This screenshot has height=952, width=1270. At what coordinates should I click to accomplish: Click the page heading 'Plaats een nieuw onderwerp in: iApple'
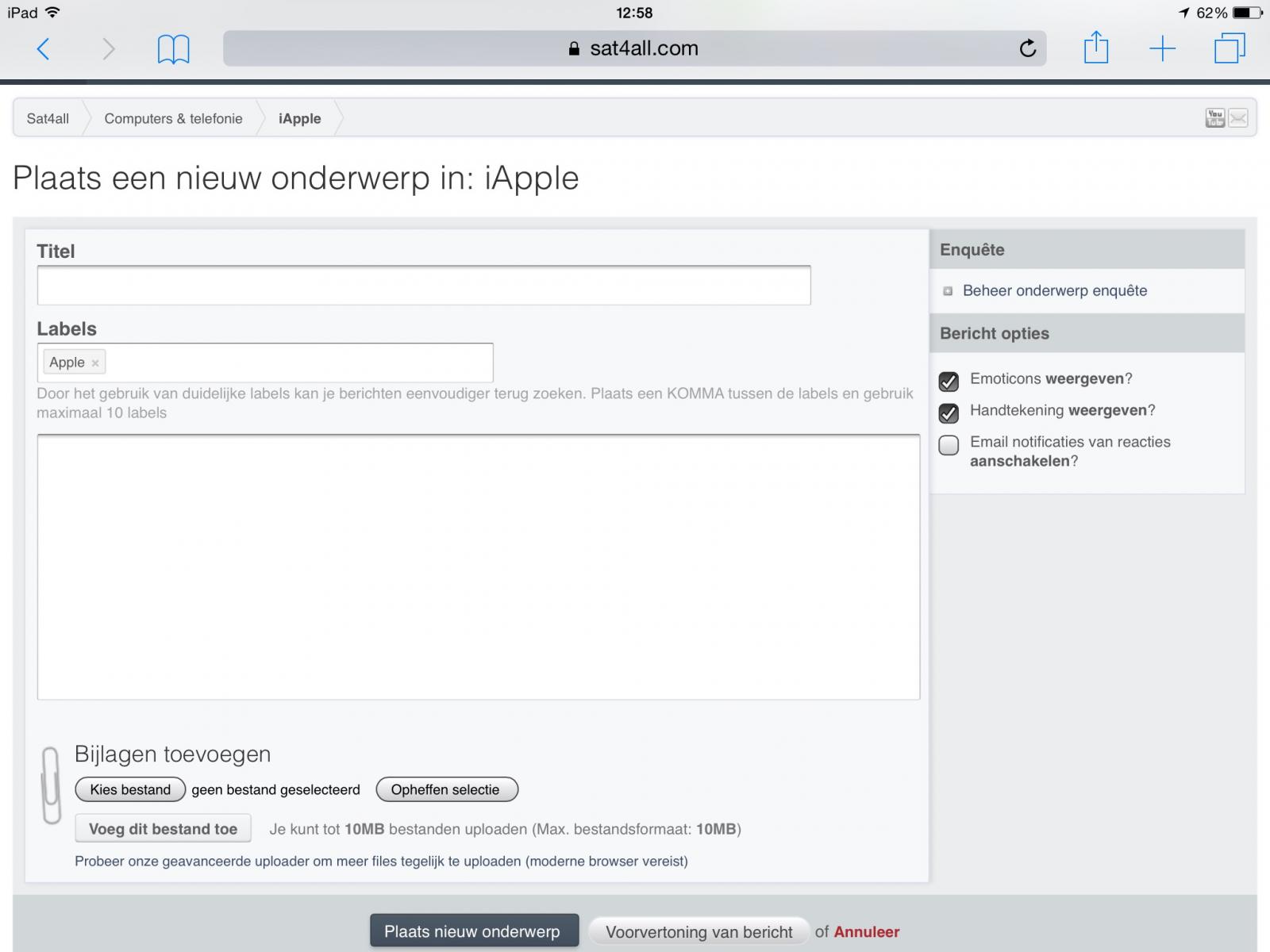(296, 178)
